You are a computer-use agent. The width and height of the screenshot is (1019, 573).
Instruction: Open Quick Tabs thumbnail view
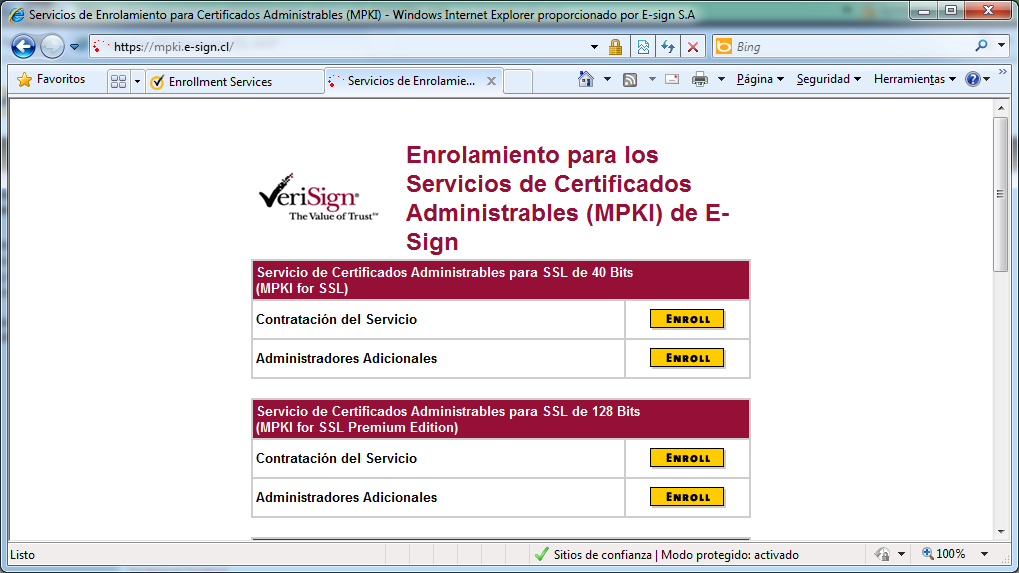[x=118, y=81]
